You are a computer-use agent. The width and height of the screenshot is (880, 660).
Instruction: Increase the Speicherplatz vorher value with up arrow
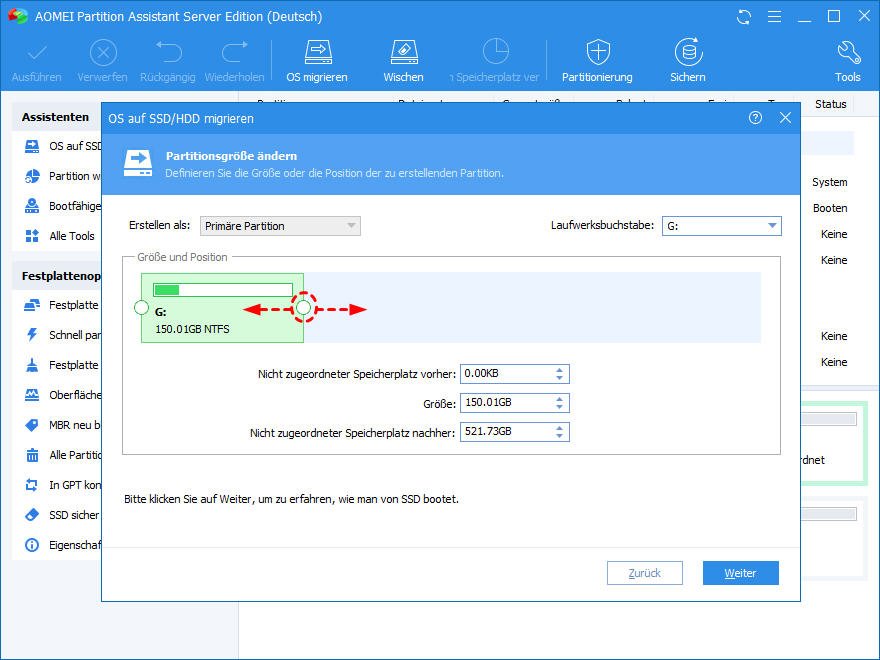560,370
